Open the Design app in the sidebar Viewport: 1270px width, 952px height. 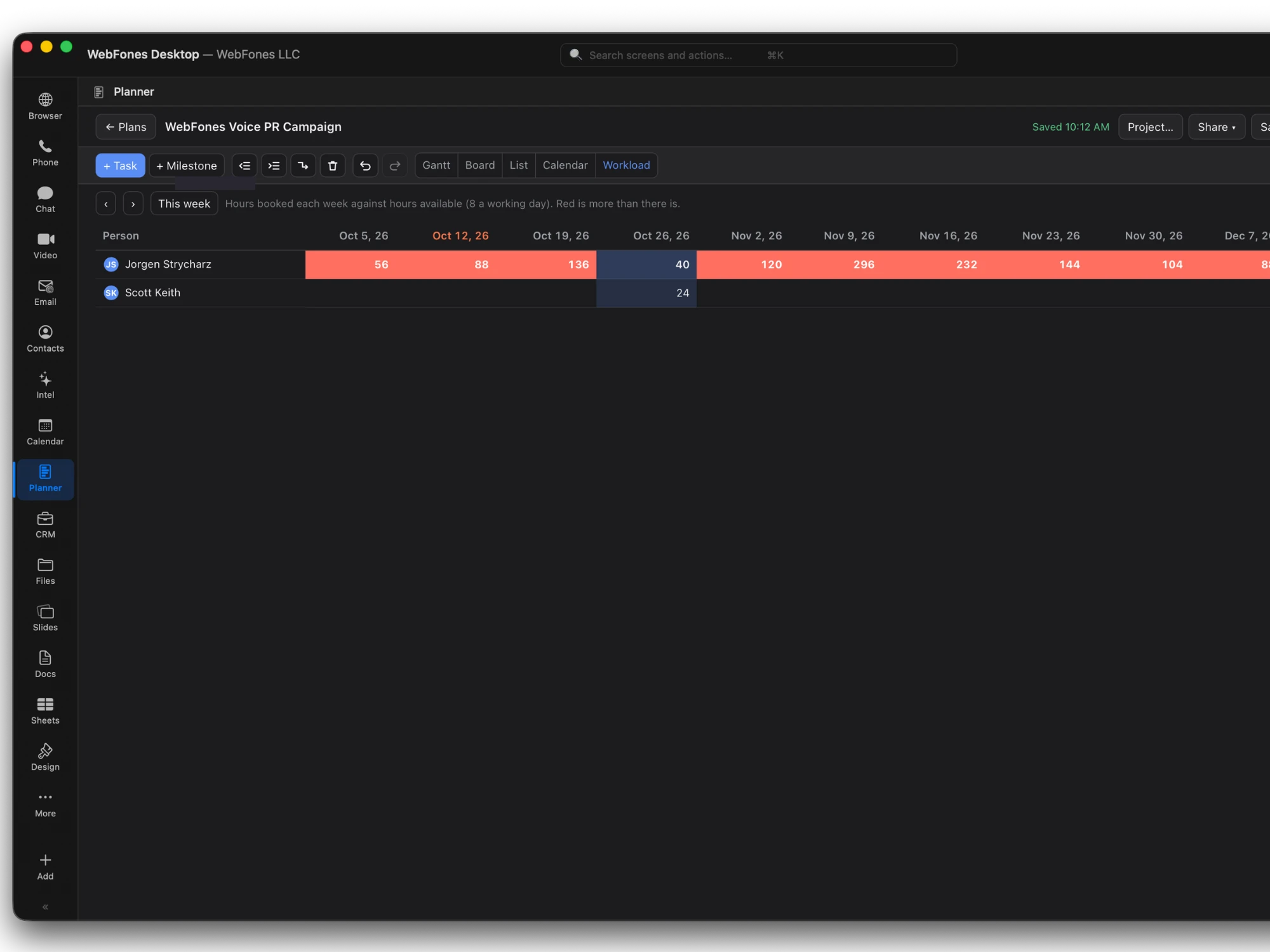(x=45, y=758)
